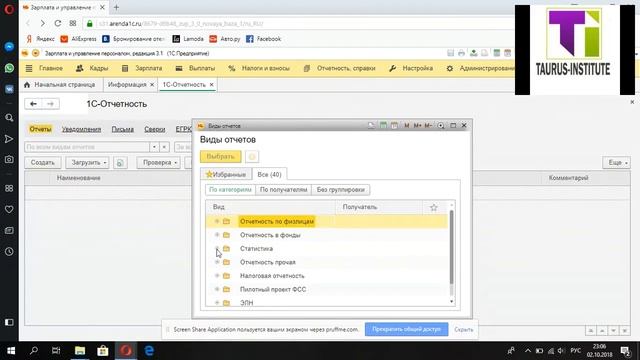Expand the Отчетность в фонды folder
This screenshot has height=360, width=640.
pos(217,235)
